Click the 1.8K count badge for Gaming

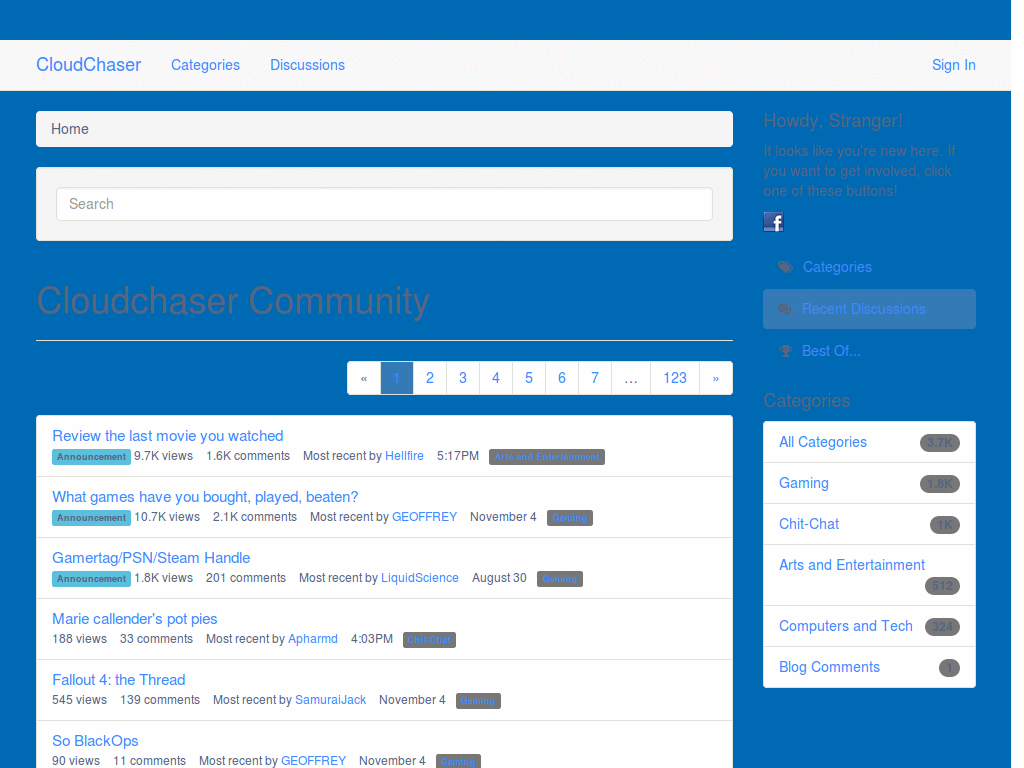[x=940, y=484]
